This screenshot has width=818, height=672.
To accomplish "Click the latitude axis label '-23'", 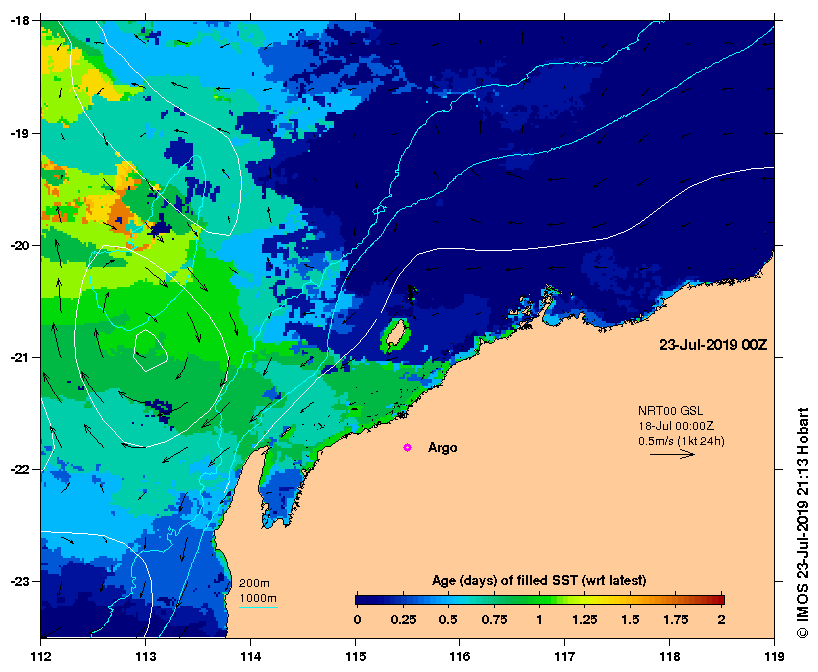I will 18,581.
